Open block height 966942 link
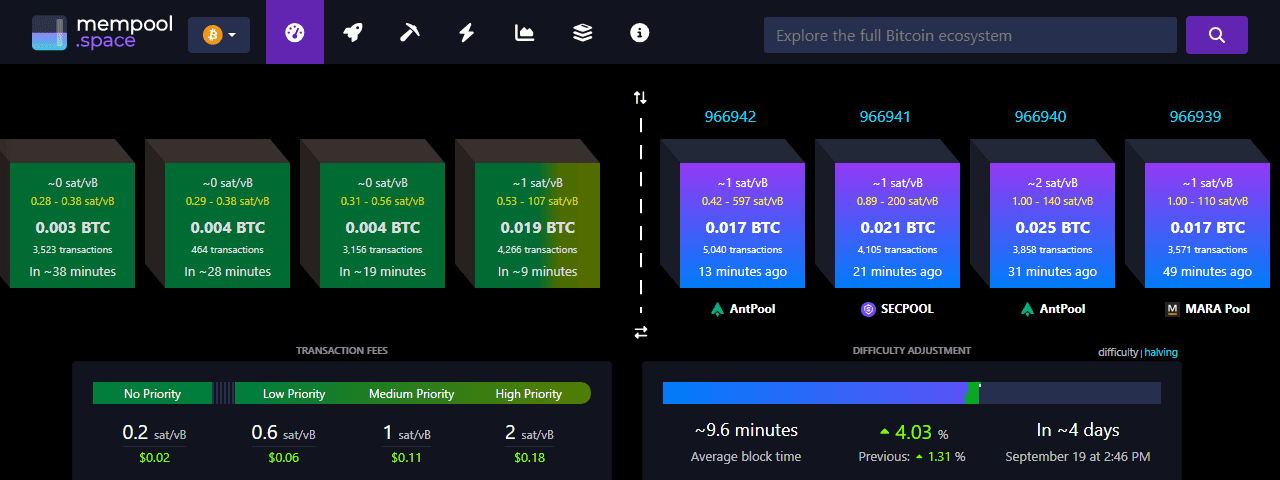The image size is (1280, 480). (x=730, y=117)
